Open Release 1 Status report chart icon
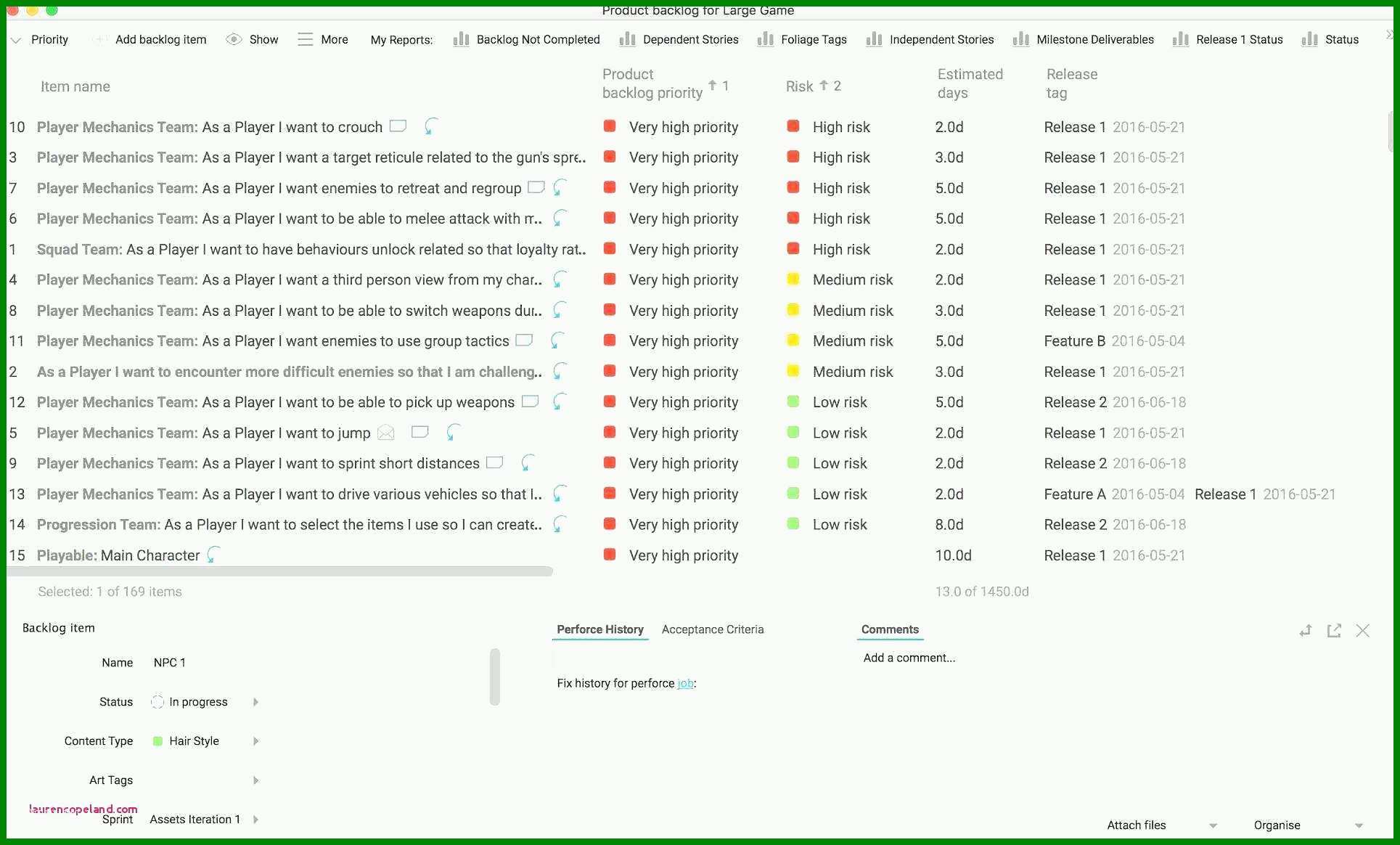This screenshot has height=845, width=1400. point(1181,39)
